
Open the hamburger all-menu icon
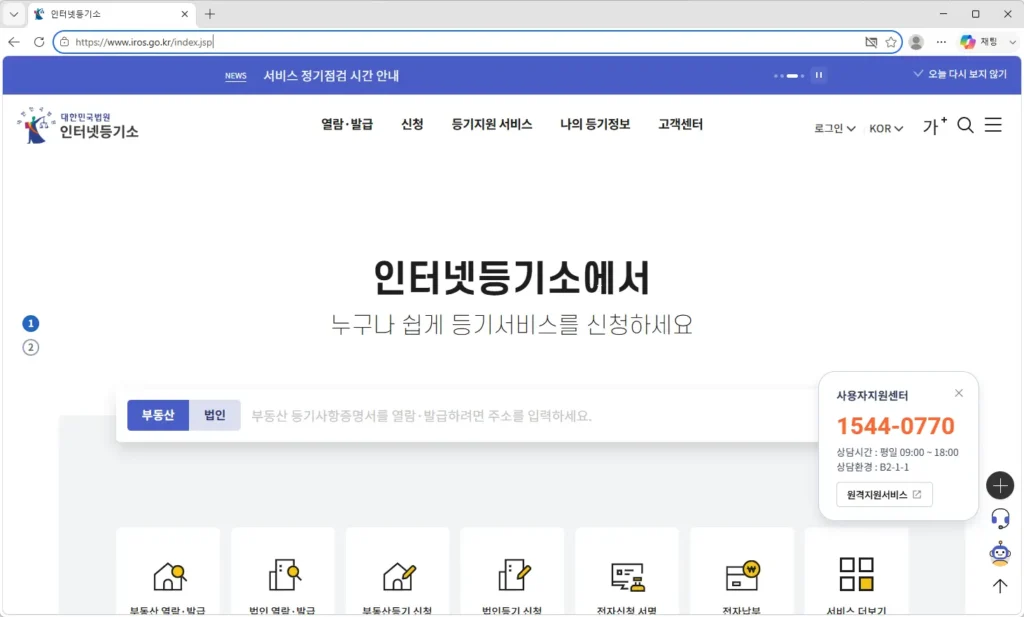[x=993, y=125]
